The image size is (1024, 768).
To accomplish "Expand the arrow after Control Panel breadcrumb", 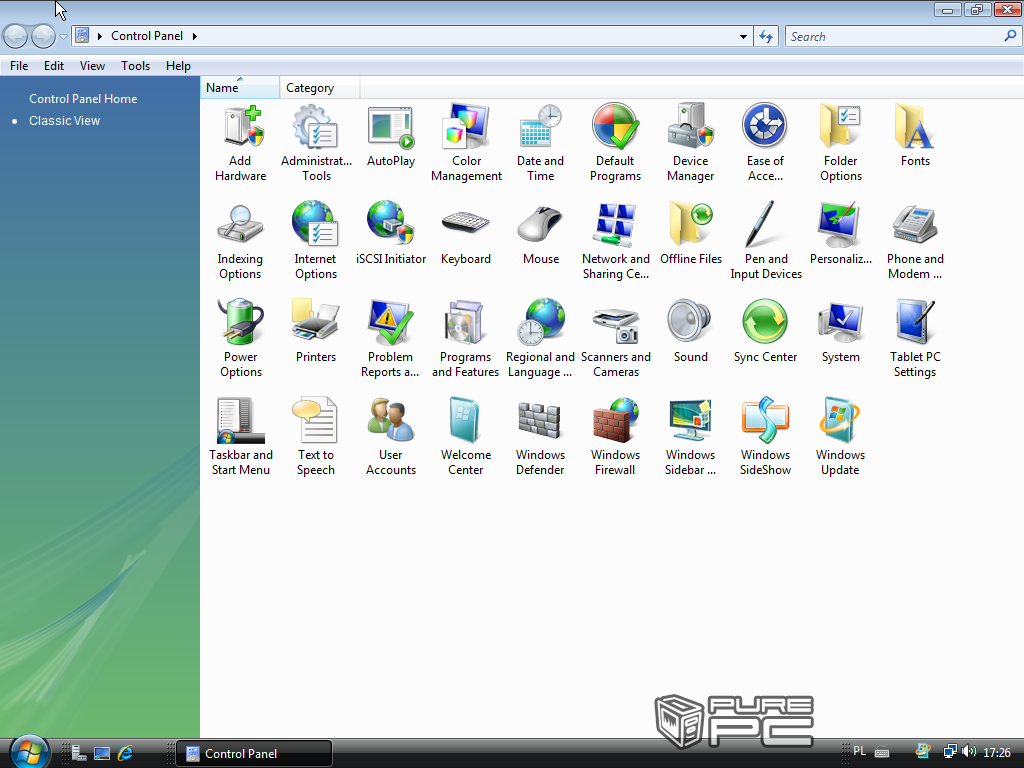I will coord(195,37).
